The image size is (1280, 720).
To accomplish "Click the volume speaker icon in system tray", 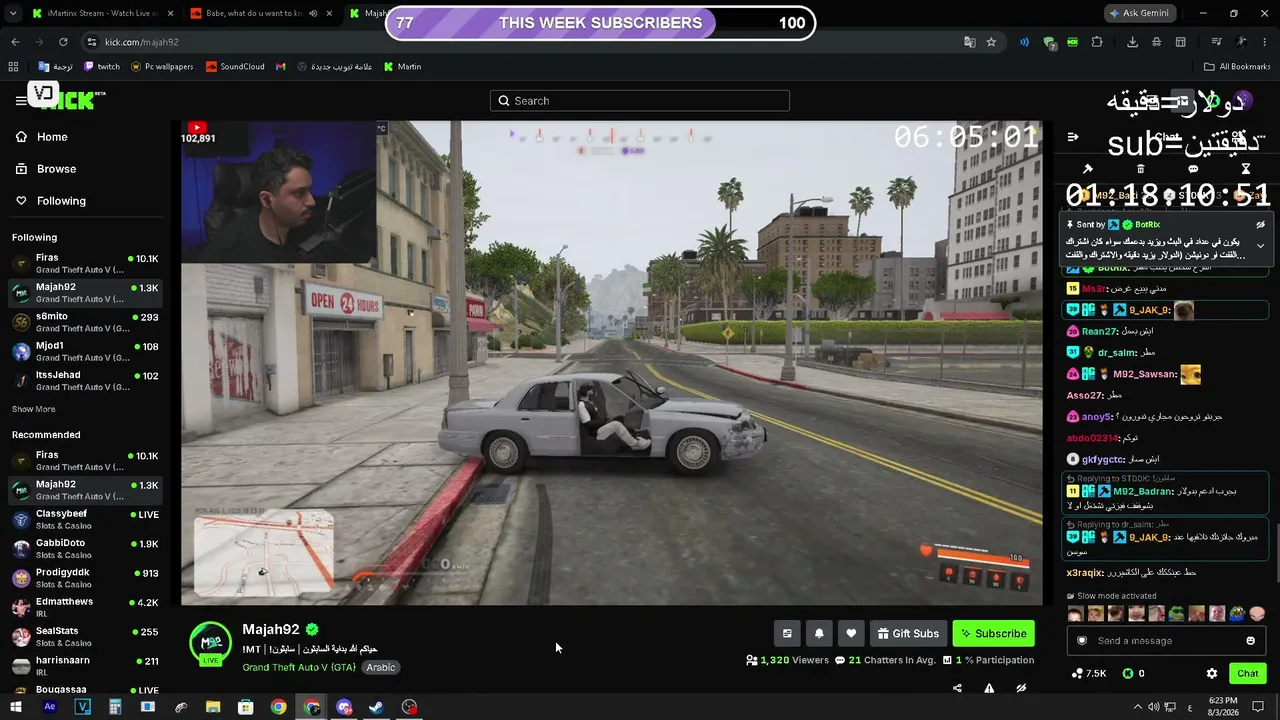I will pos(1154,707).
